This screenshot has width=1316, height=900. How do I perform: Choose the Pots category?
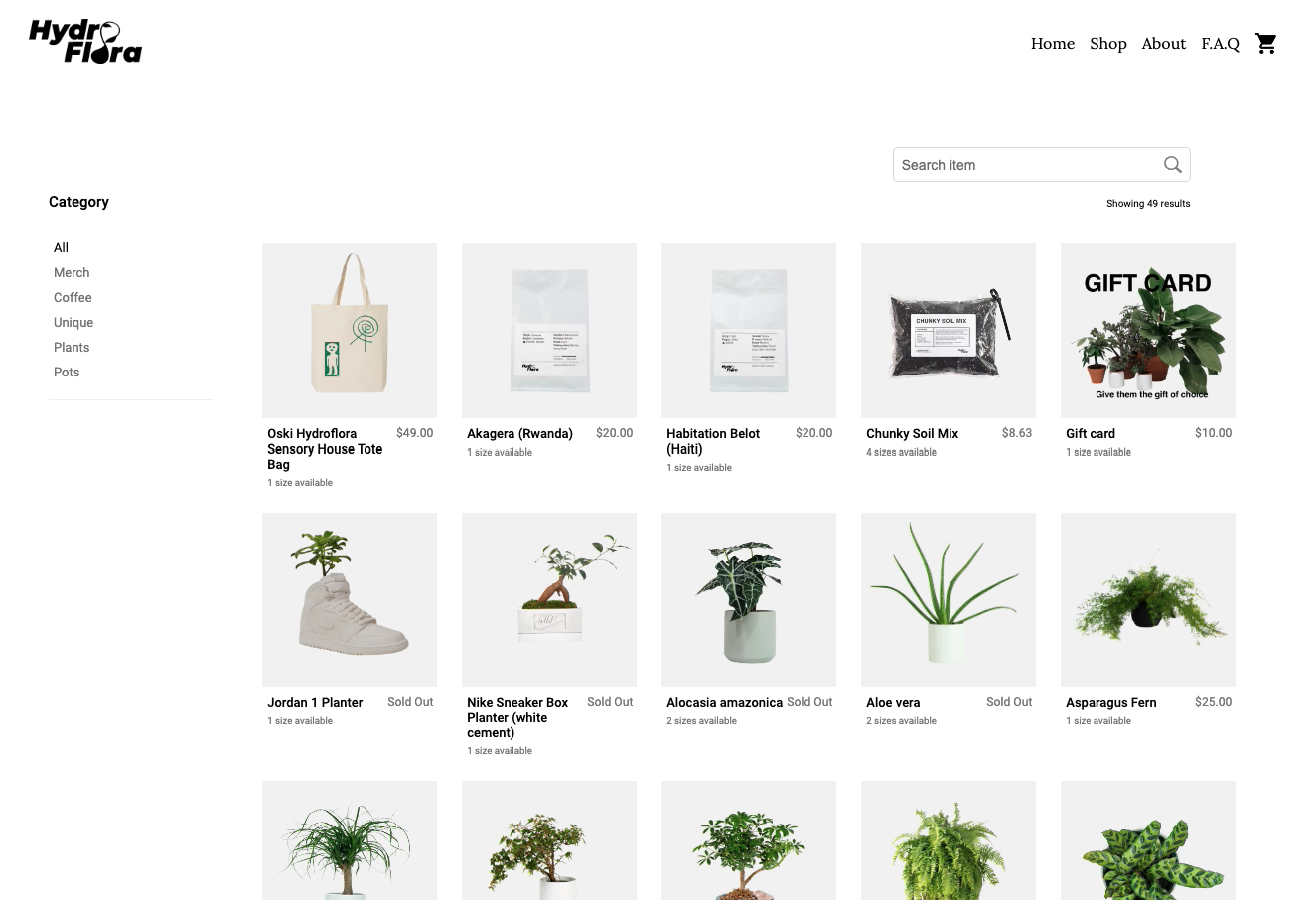click(67, 372)
